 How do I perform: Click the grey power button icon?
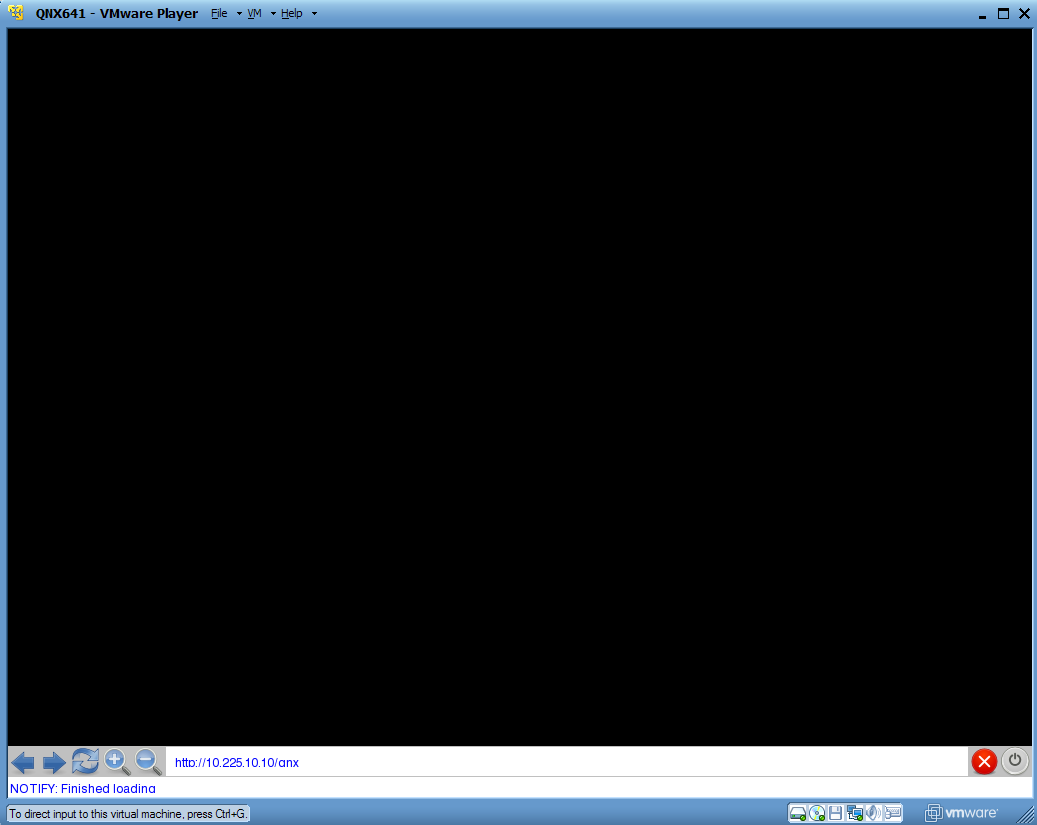1015,761
